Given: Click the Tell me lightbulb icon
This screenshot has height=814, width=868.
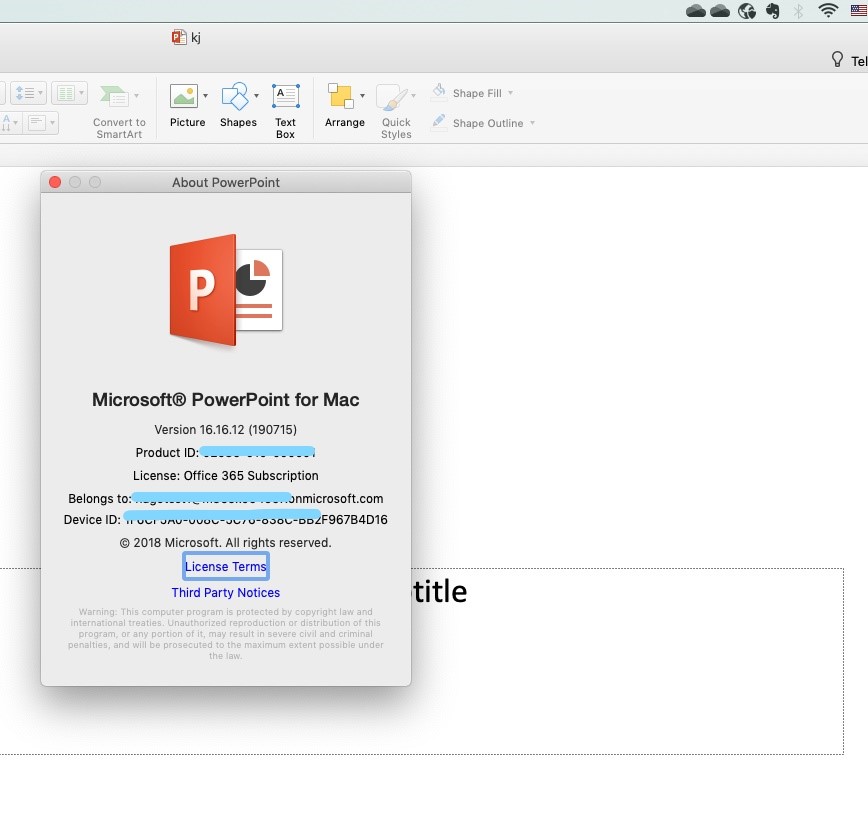Looking at the screenshot, I should [x=837, y=59].
